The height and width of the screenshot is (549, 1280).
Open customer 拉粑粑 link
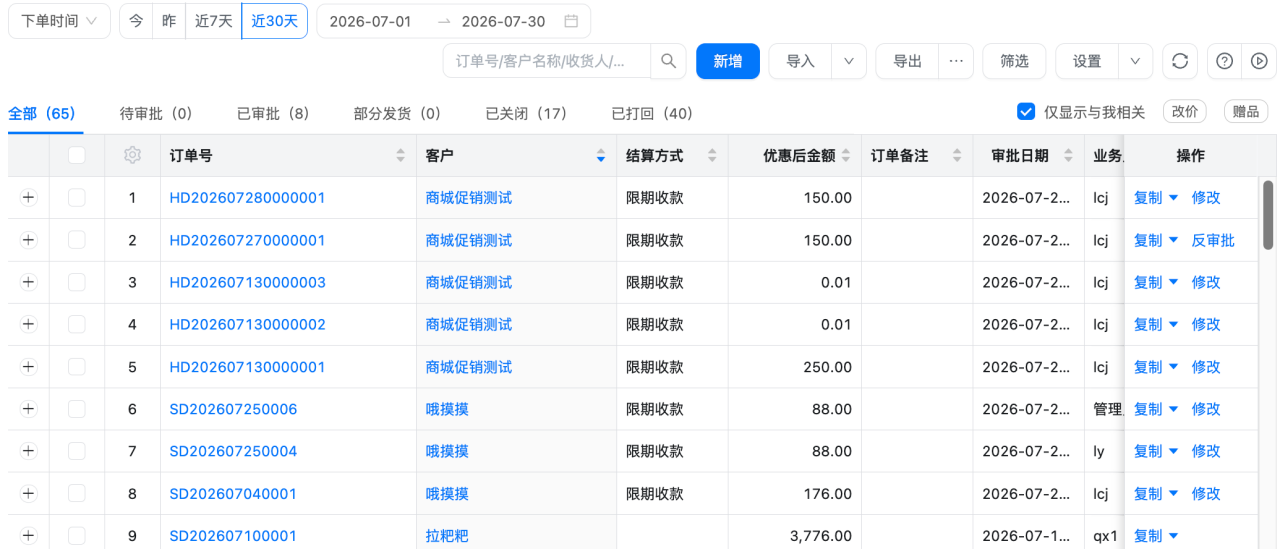coord(447,535)
